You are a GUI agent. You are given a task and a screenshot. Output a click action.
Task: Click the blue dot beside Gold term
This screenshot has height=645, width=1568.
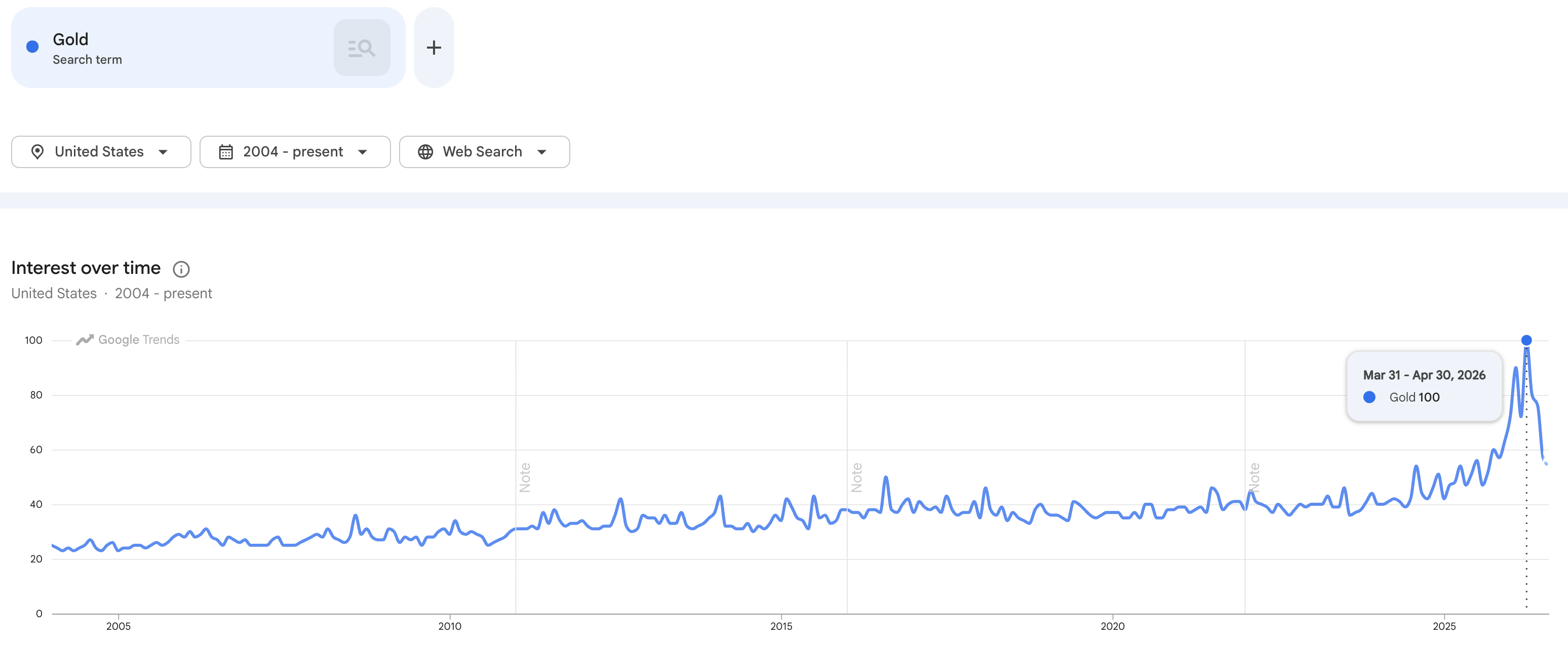(33, 47)
